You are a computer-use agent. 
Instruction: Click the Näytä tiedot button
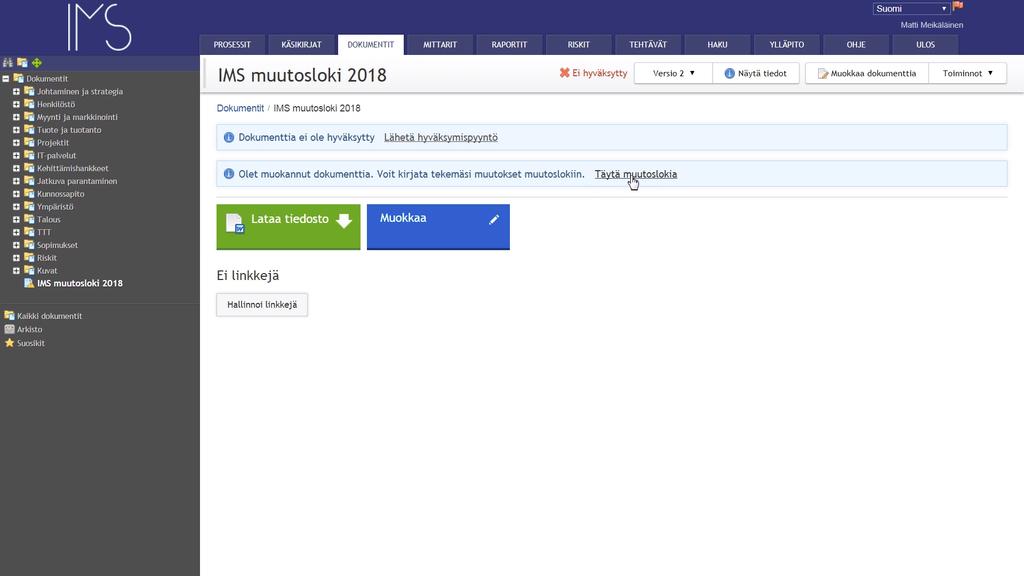coord(756,73)
